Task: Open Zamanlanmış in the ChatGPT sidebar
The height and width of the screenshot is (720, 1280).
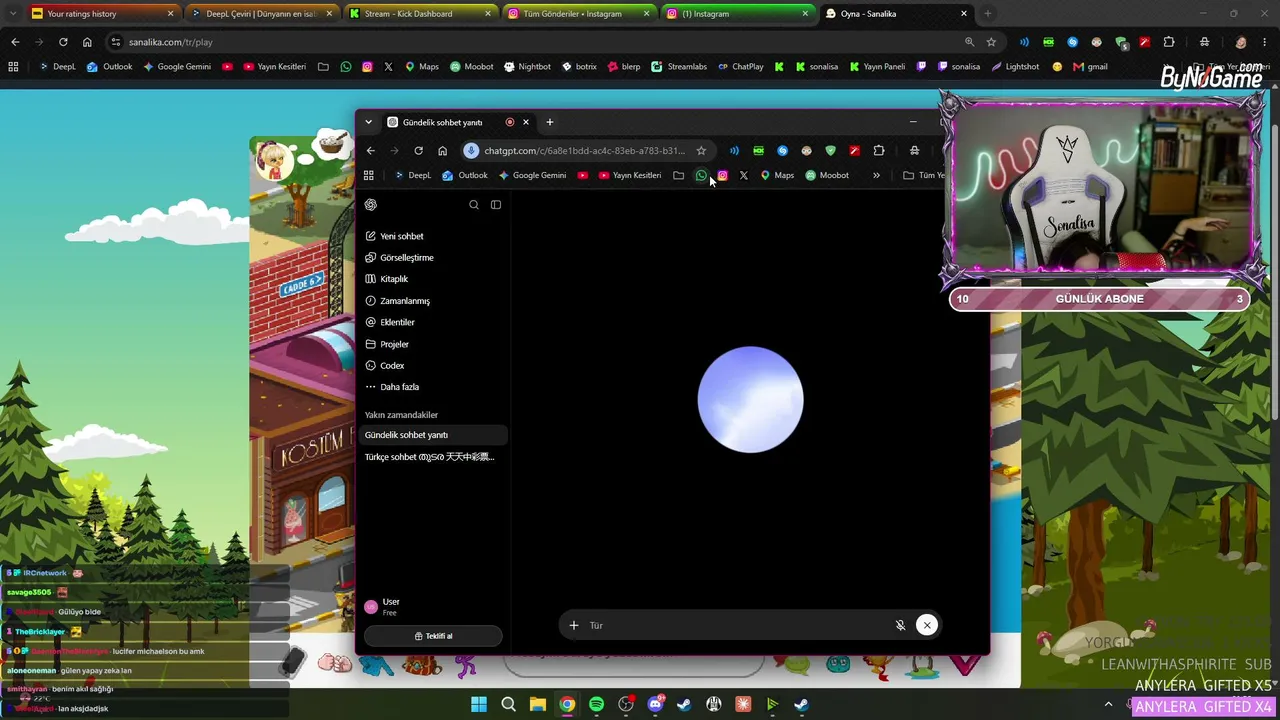Action: tap(435, 301)
